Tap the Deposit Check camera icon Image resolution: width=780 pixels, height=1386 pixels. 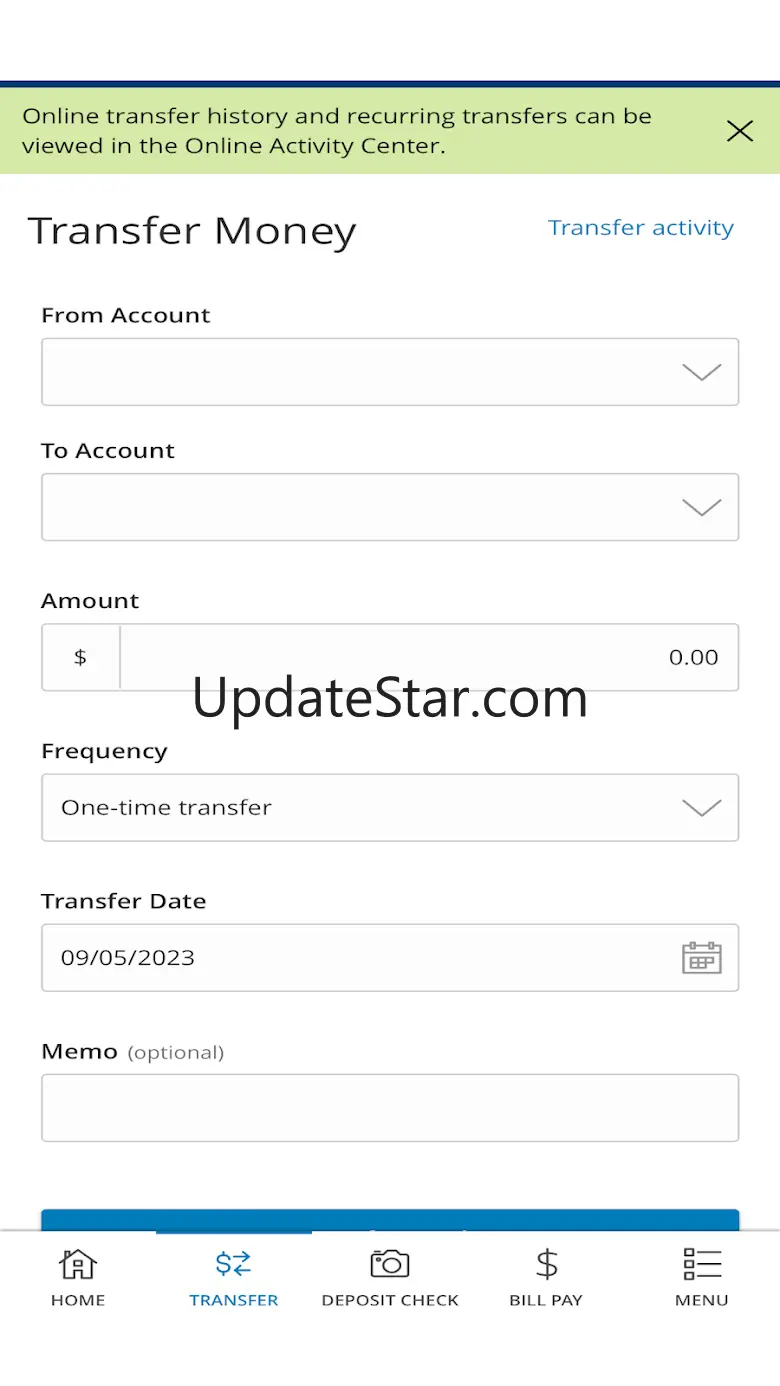click(x=390, y=1264)
